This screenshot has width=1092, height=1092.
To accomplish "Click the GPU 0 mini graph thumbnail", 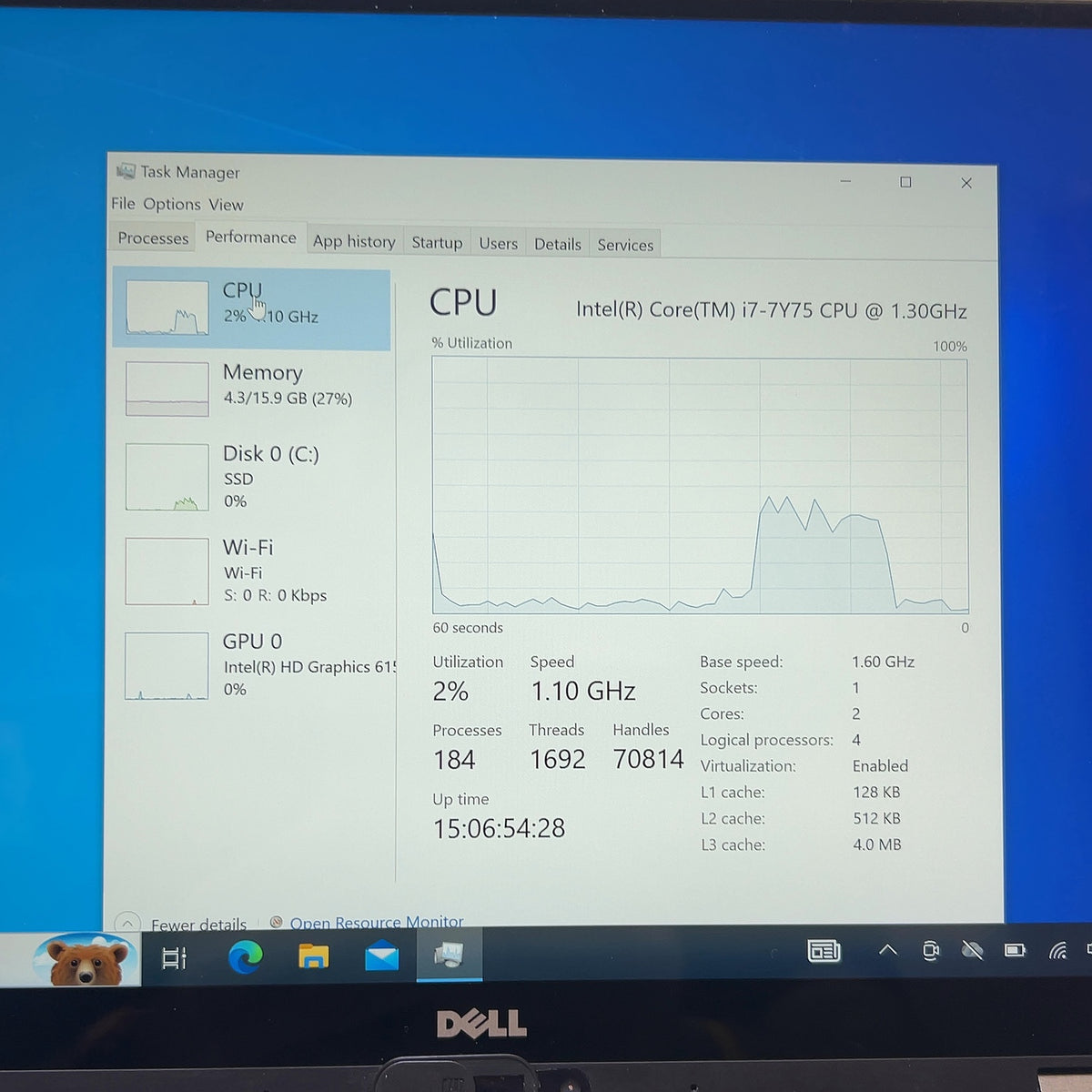I will (167, 666).
